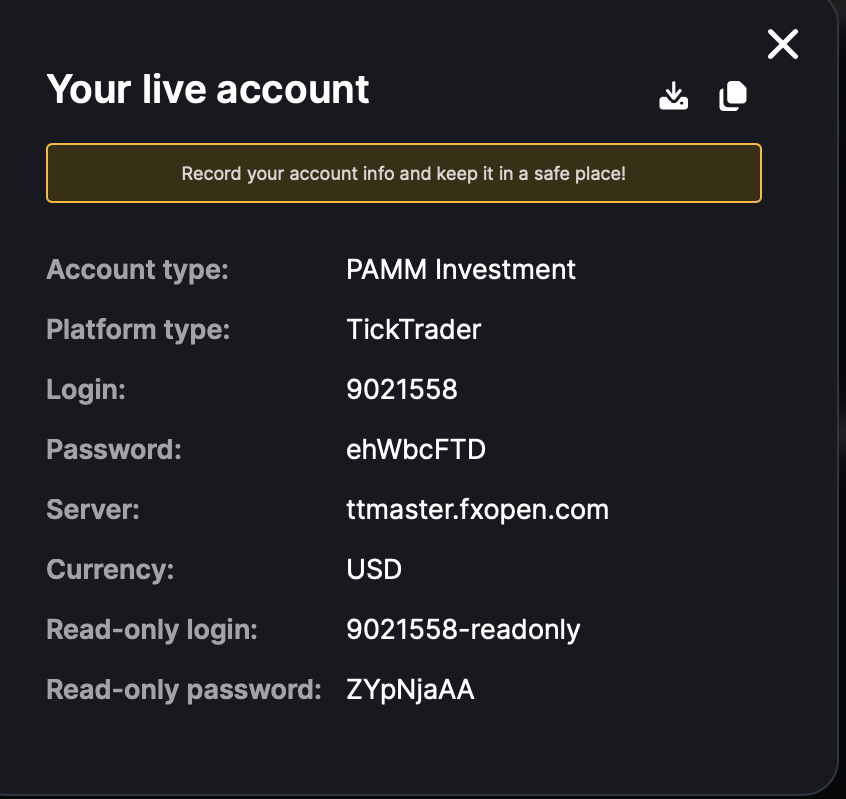Close the live account dialog
The width and height of the screenshot is (846, 799).
782,44
